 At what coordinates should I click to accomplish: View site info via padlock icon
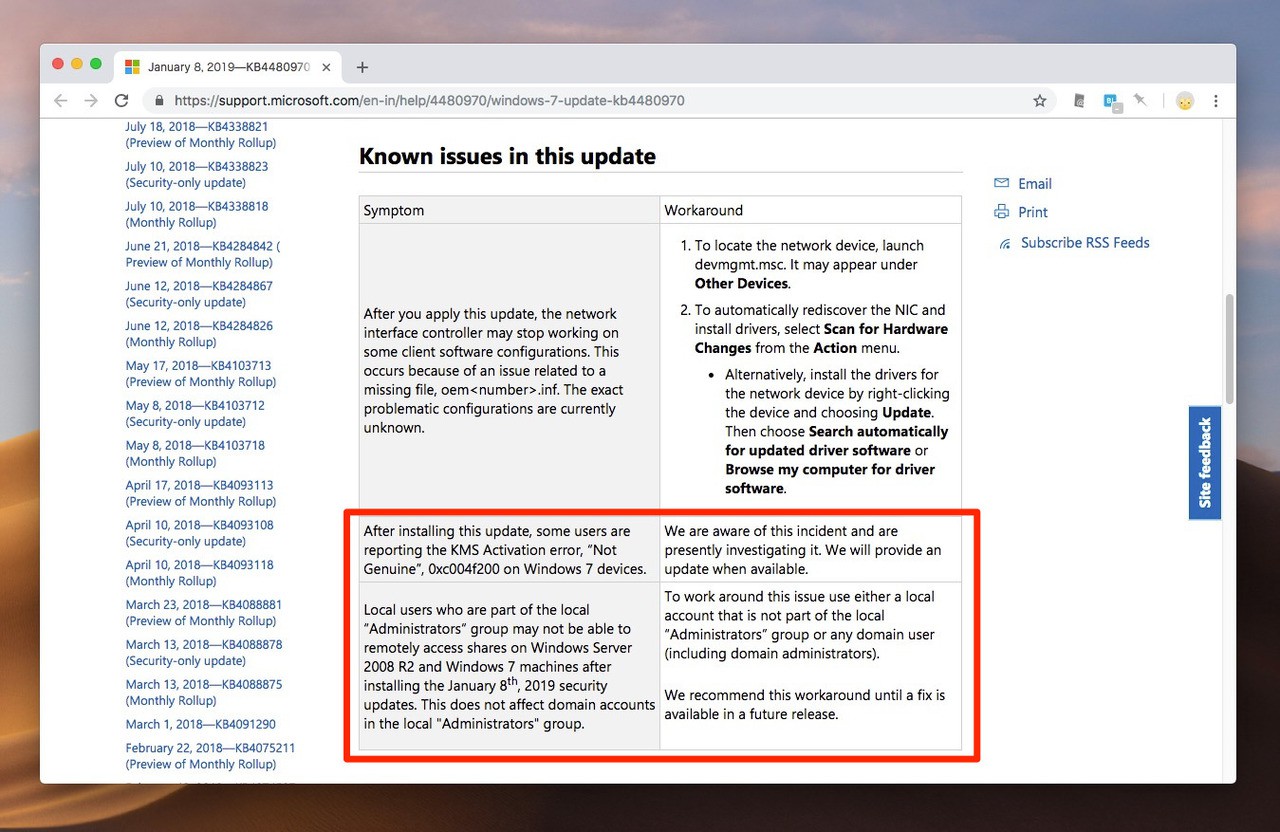(x=158, y=101)
